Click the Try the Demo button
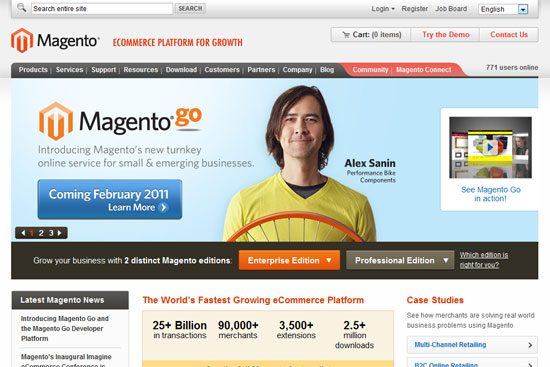Screen dimensions: 550x367 coord(445,35)
